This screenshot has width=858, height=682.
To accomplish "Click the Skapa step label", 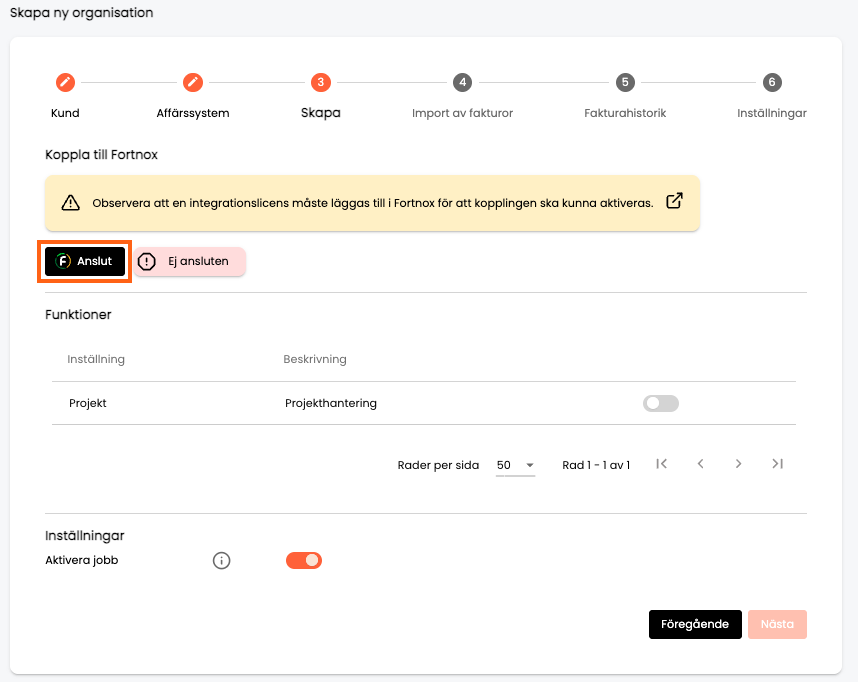I will pyautogui.click(x=321, y=113).
